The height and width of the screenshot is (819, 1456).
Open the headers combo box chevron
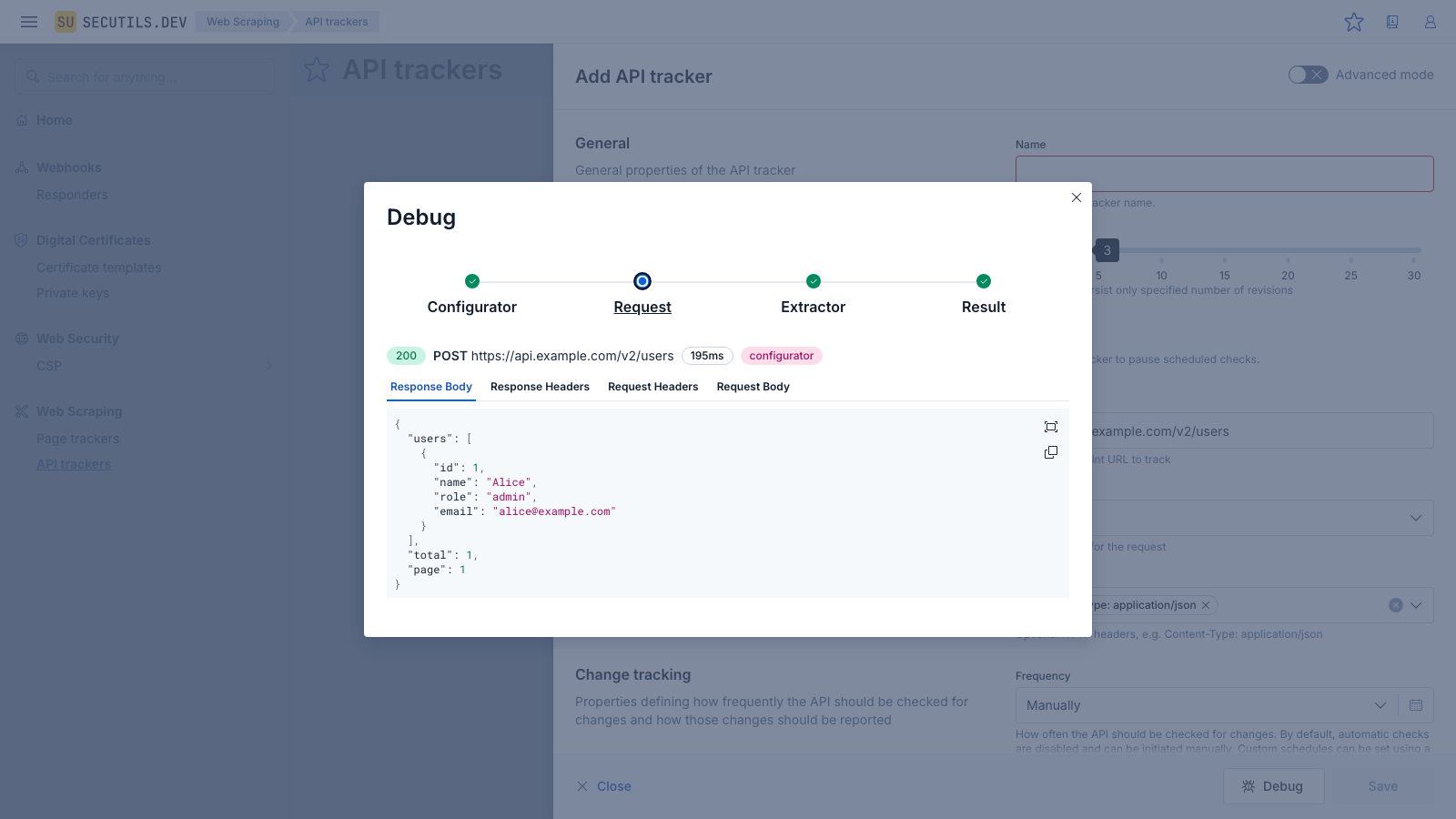1416,605
